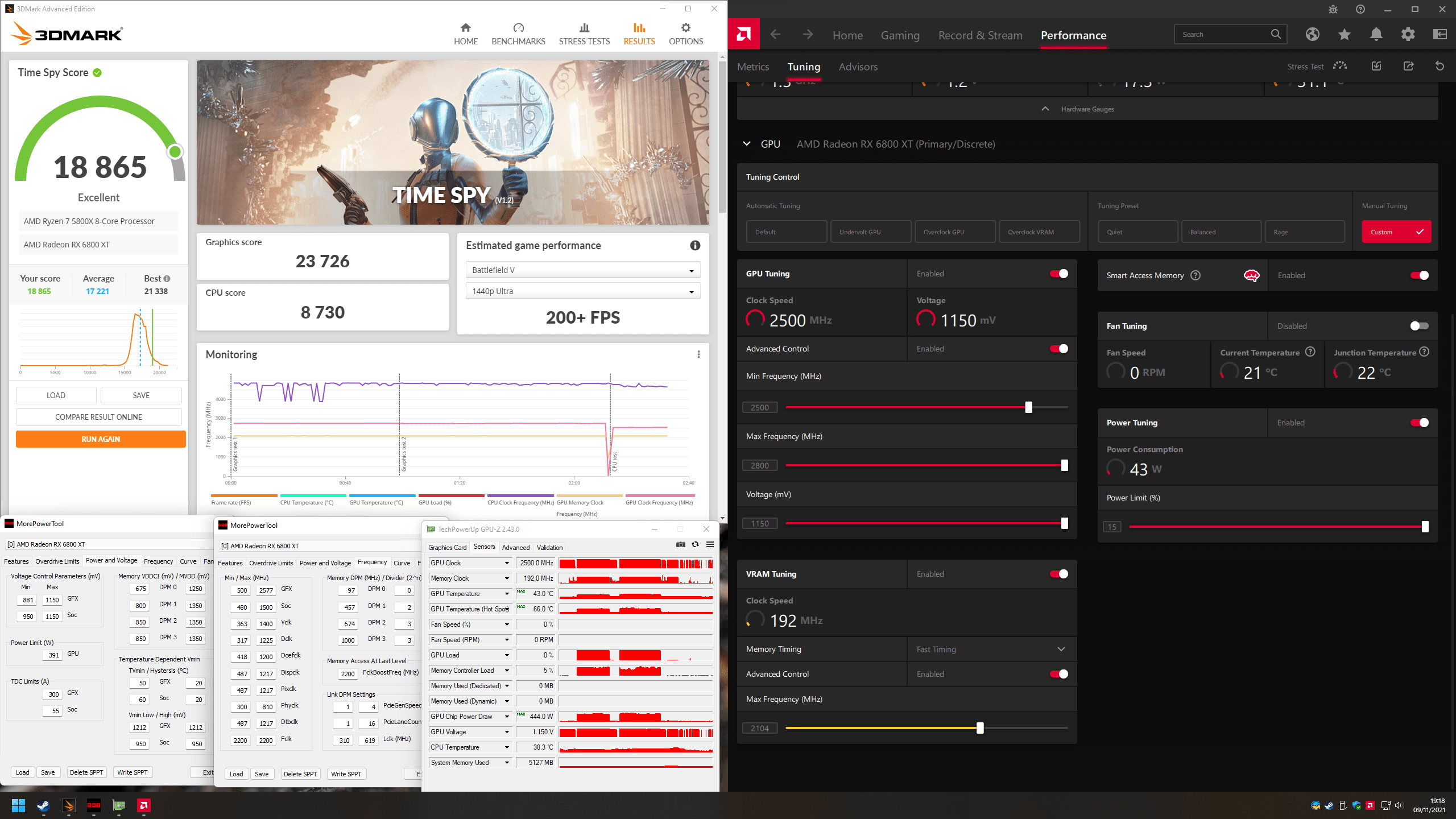This screenshot has width=1456, height=819.
Task: Turn off the VRAM Tuning toggle
Action: click(1058, 574)
